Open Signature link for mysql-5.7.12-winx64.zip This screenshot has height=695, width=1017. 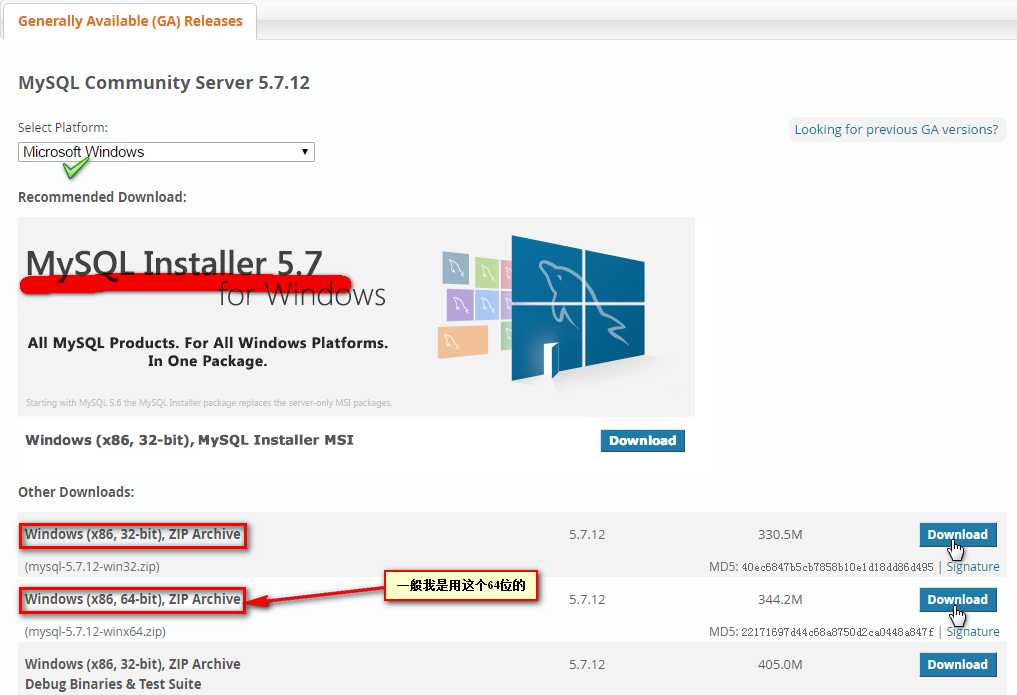[x=972, y=631]
